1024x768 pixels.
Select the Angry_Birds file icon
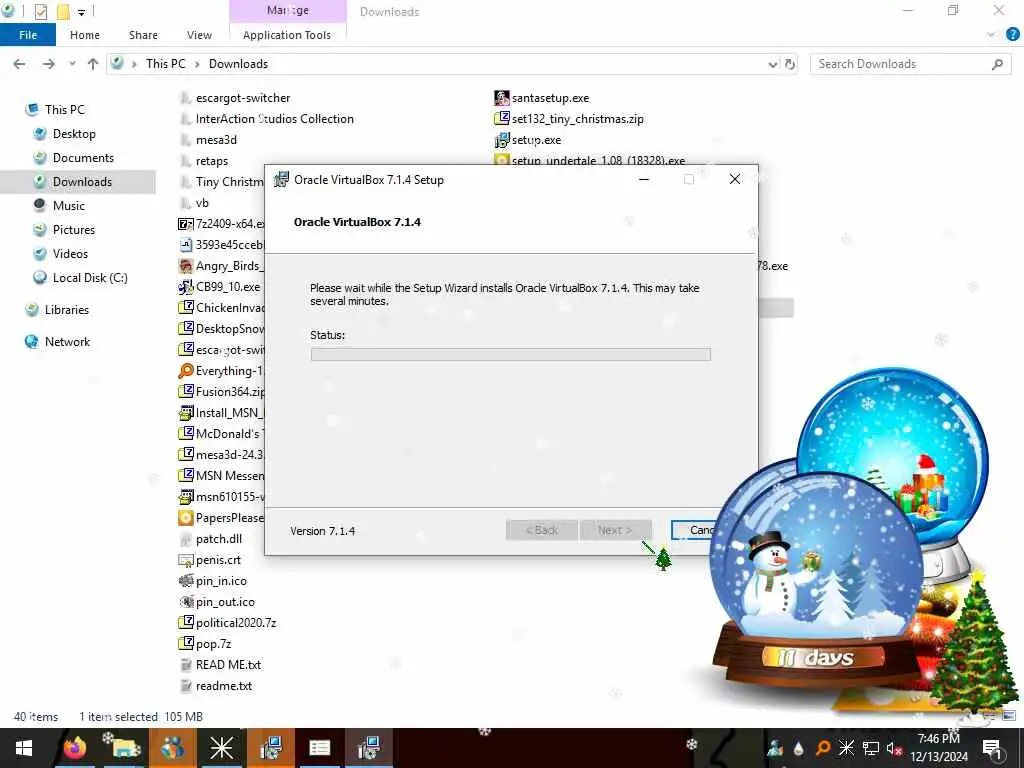pyautogui.click(x=185, y=266)
